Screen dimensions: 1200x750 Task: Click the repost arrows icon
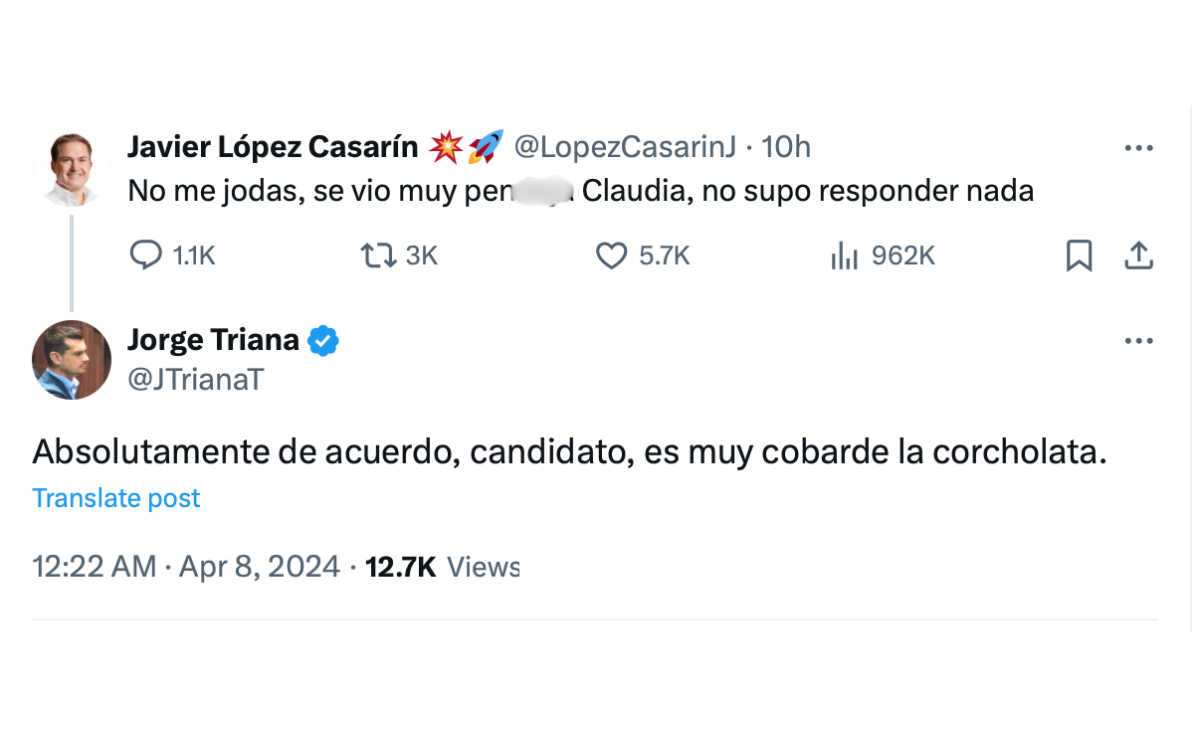377,256
